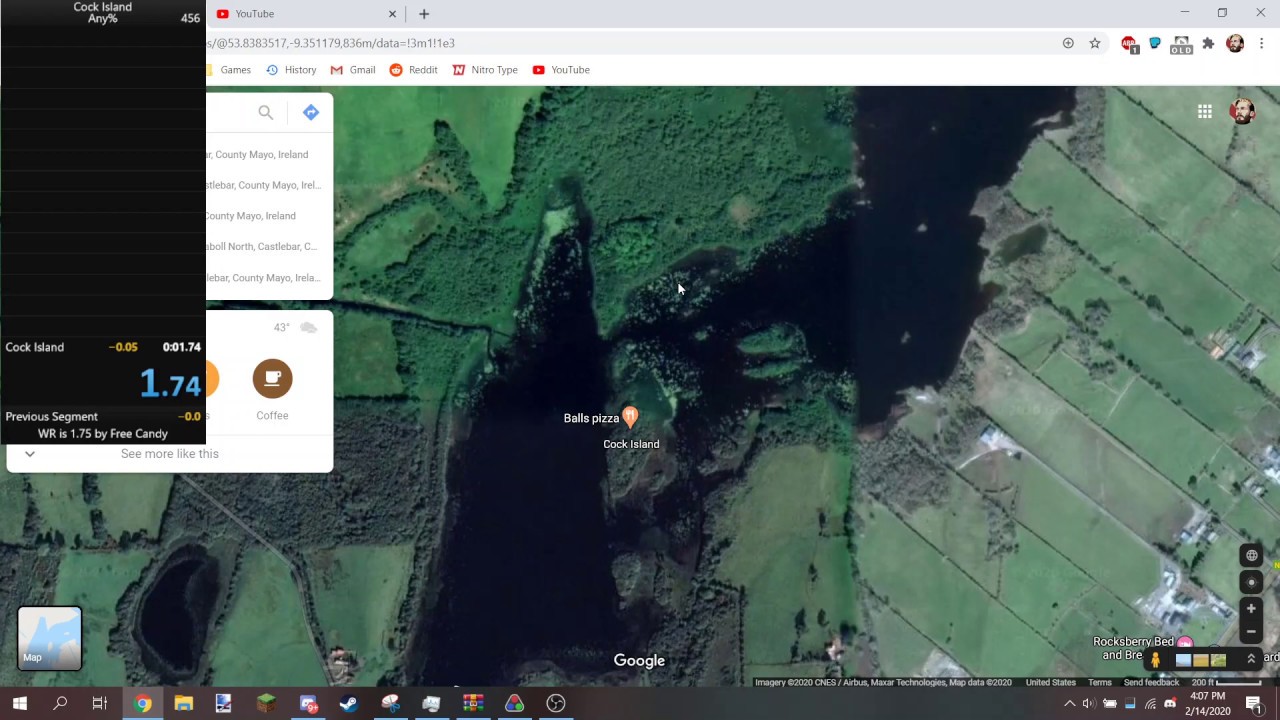The height and width of the screenshot is (720, 1280).
Task: Open the Wi-Fi network tray icon
Action: tap(1150, 704)
